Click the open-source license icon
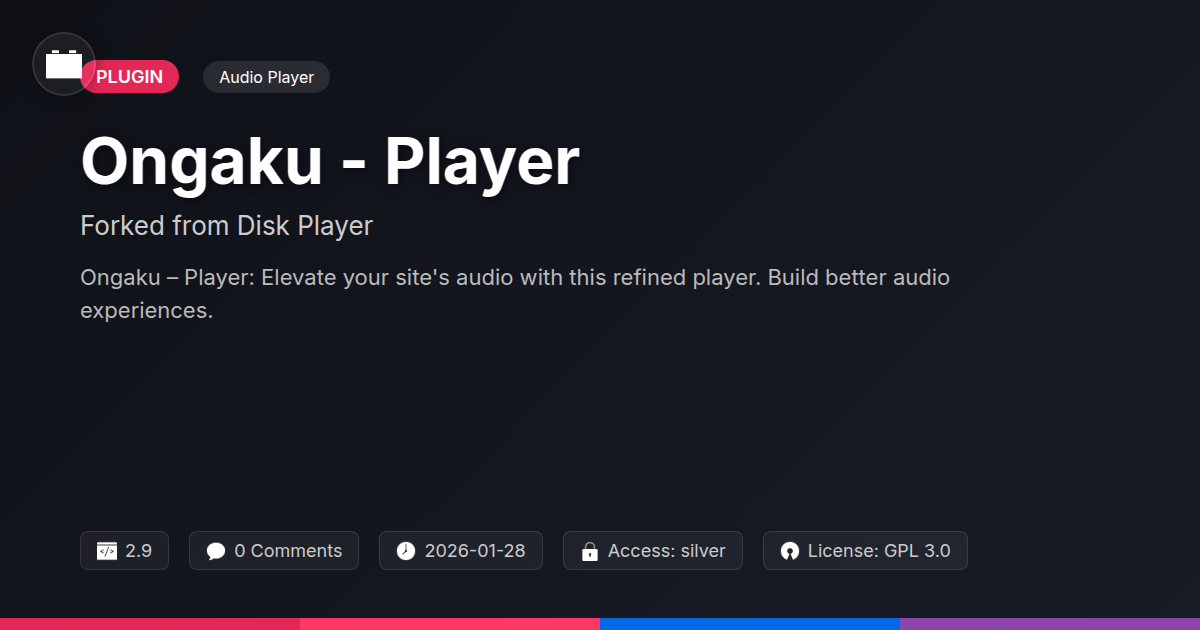This screenshot has height=630, width=1200. coord(790,551)
